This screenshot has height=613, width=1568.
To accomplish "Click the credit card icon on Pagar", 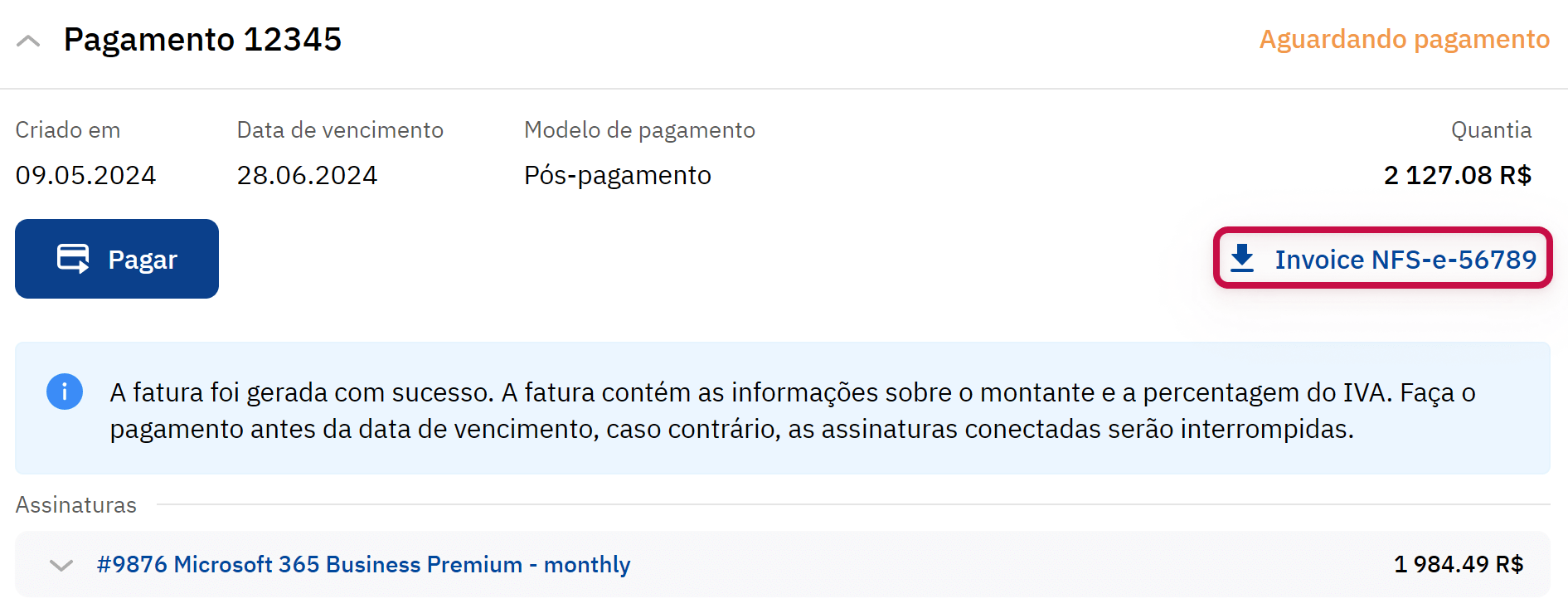I will point(73,259).
